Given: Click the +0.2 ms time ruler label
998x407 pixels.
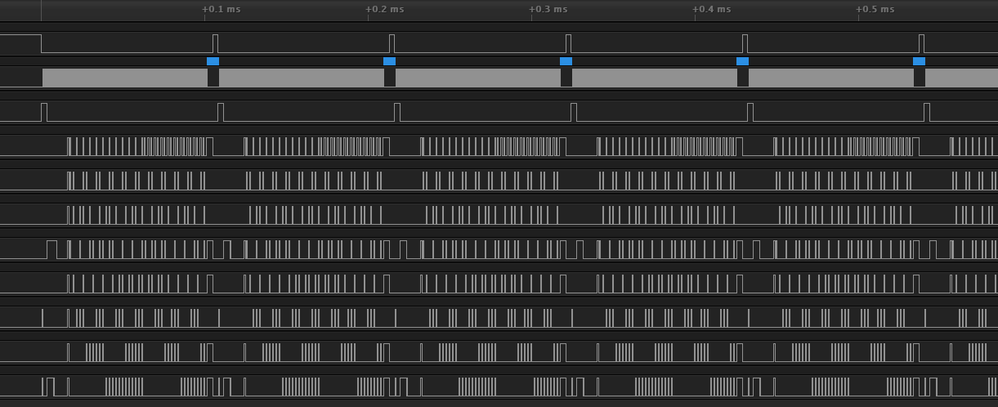Looking at the screenshot, I should [385, 10].
